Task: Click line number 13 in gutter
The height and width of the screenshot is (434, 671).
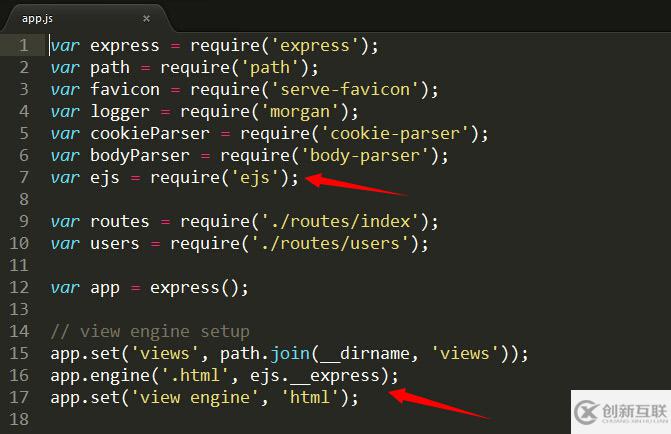Action: (19, 309)
